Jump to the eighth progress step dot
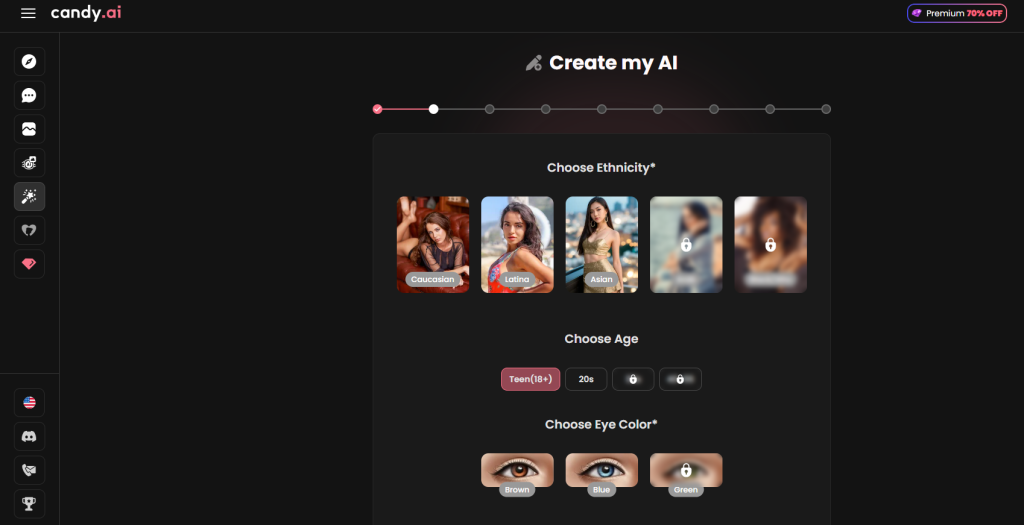The width and height of the screenshot is (1024, 525). coord(770,109)
